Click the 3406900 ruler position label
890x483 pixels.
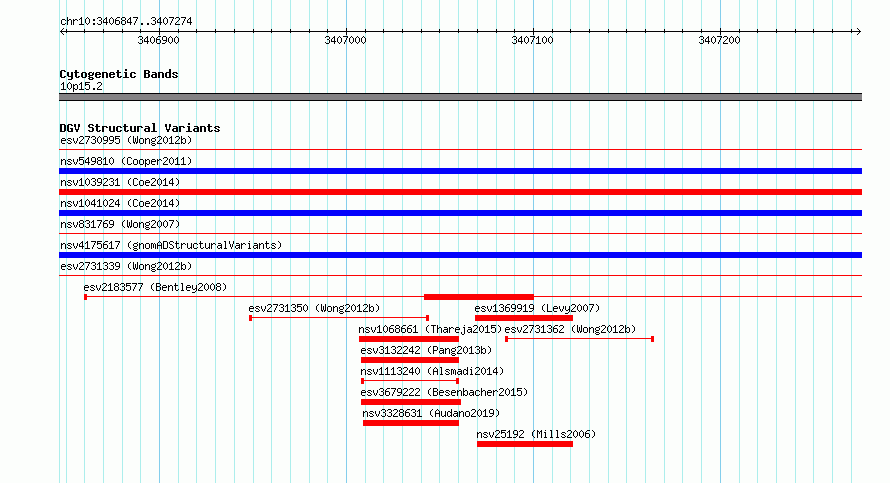(158, 40)
